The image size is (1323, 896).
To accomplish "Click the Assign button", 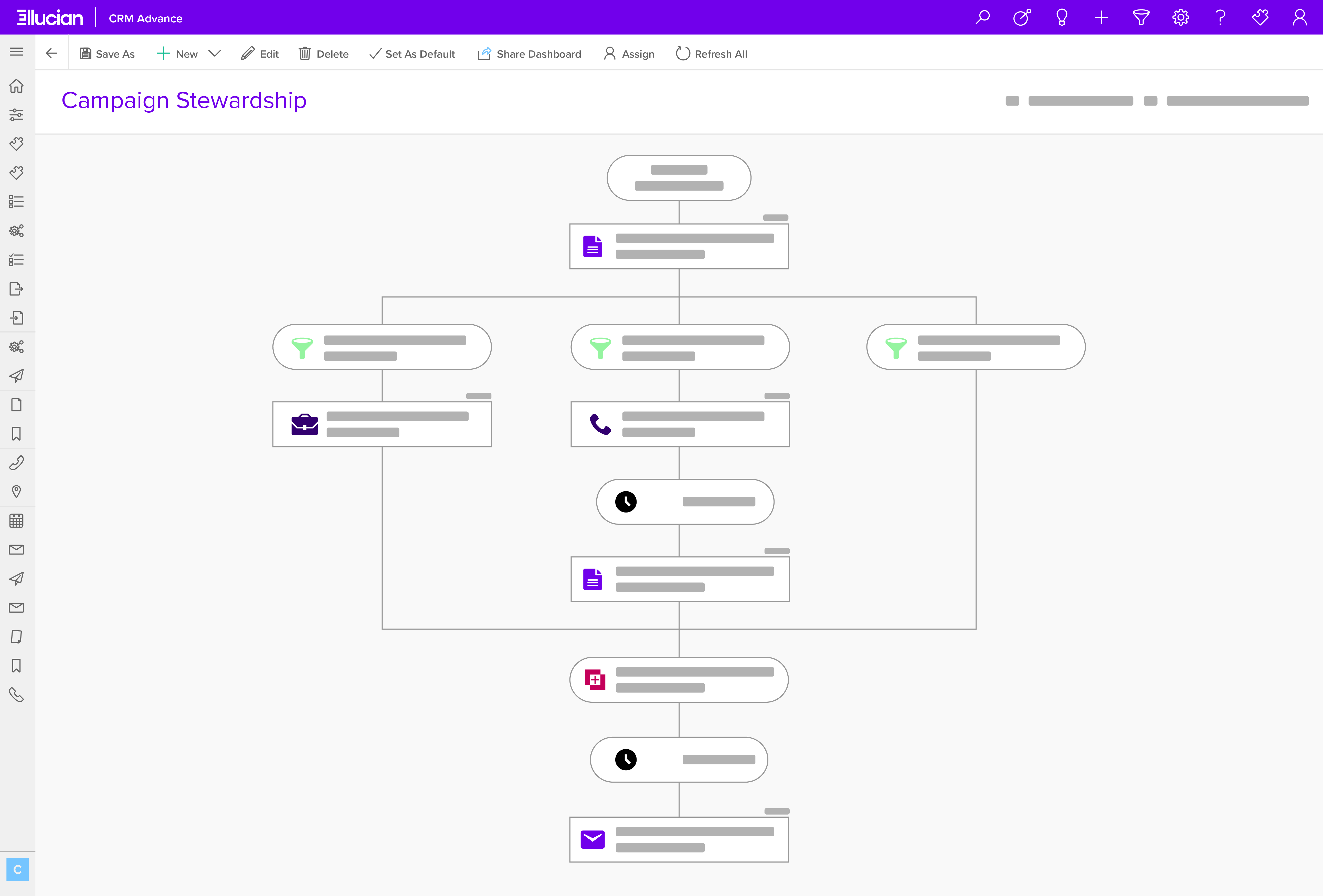I will tap(629, 54).
